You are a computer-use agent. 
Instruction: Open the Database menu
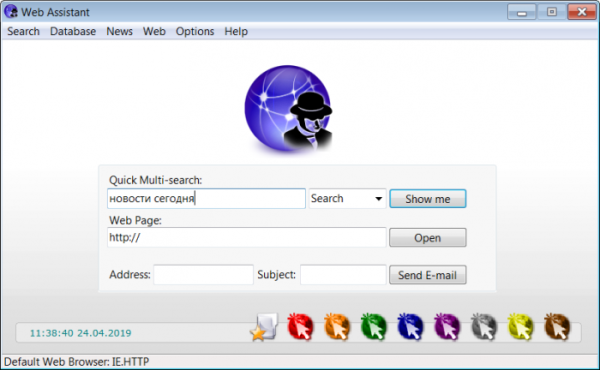click(x=73, y=31)
